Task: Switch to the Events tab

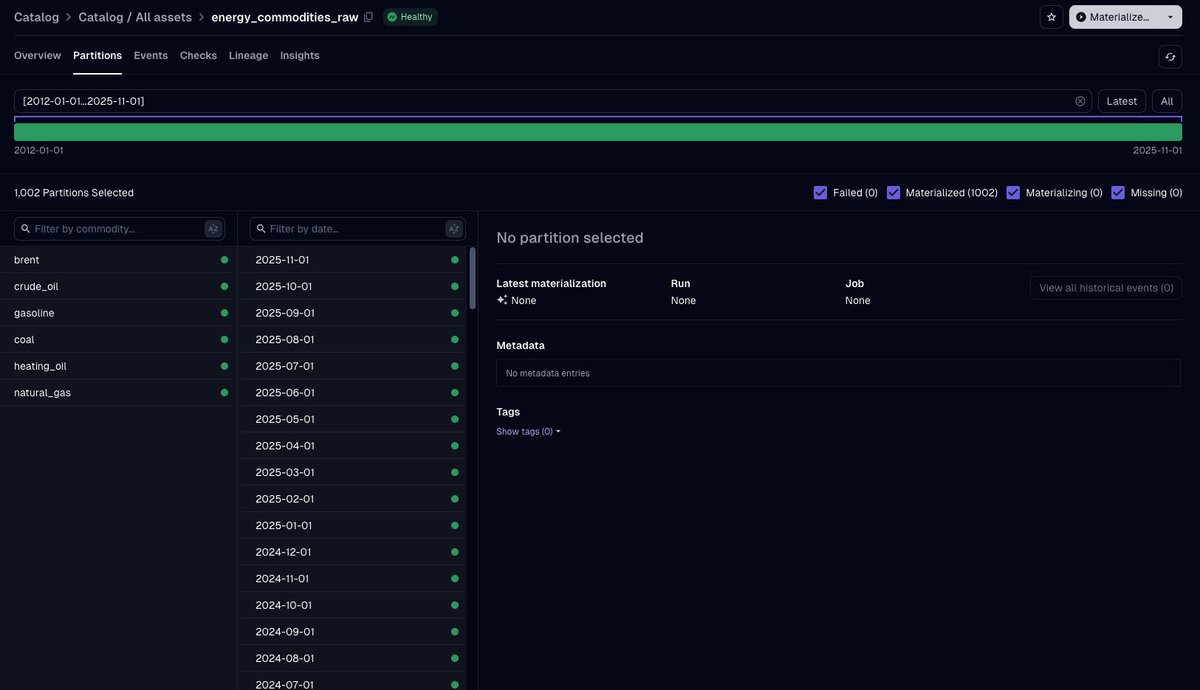Action: 151,55
